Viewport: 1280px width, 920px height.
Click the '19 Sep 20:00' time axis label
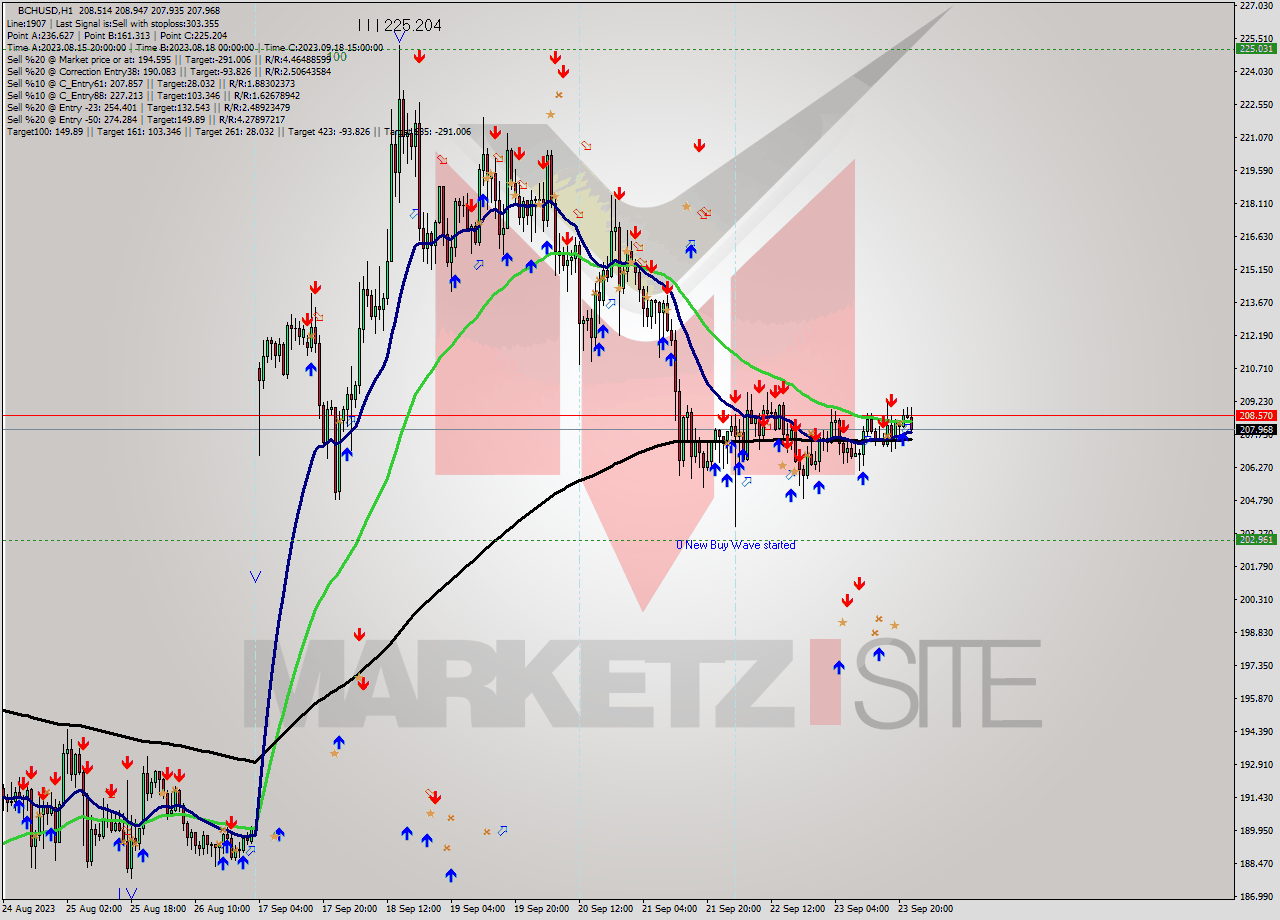click(x=542, y=910)
